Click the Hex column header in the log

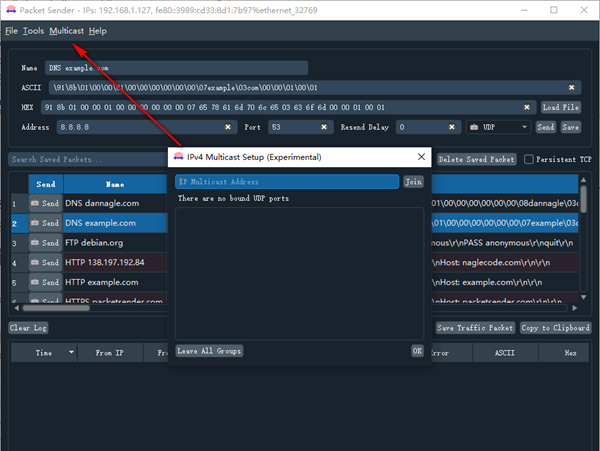(564, 353)
